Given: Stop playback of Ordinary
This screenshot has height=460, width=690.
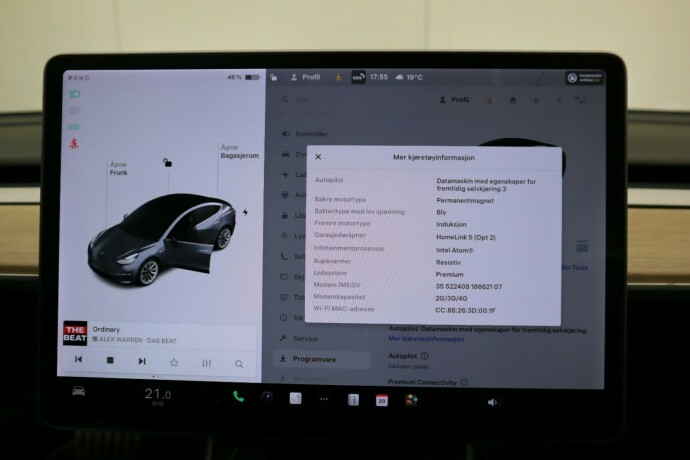Looking at the screenshot, I should pos(110,360).
